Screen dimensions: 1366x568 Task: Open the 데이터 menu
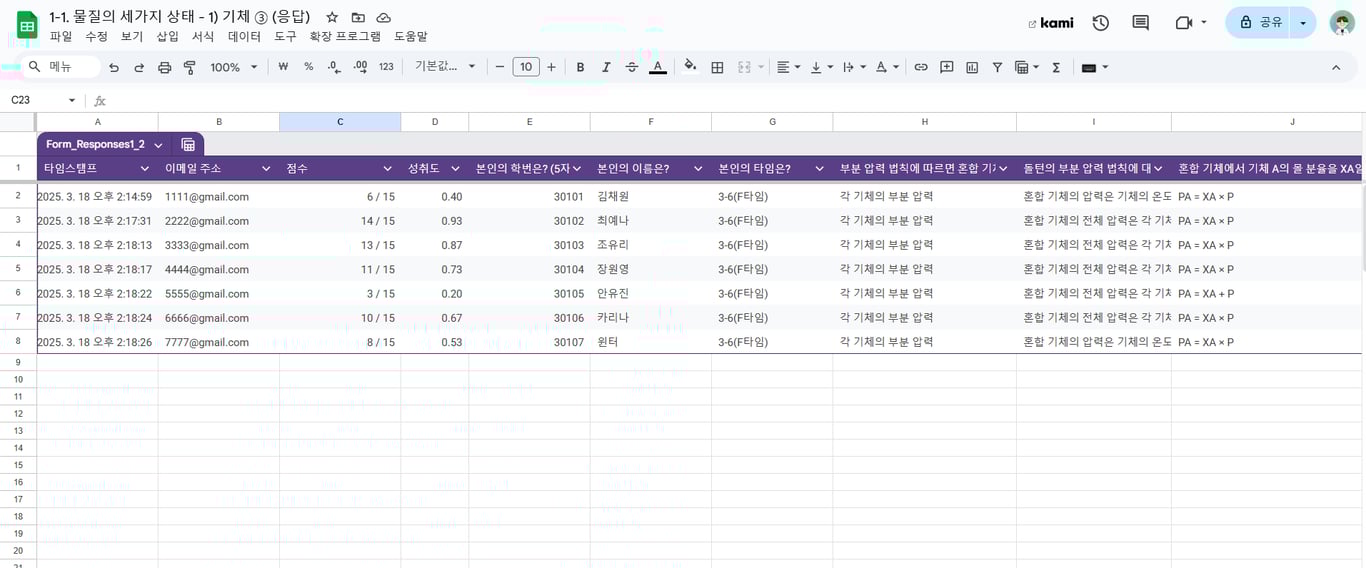point(244,36)
